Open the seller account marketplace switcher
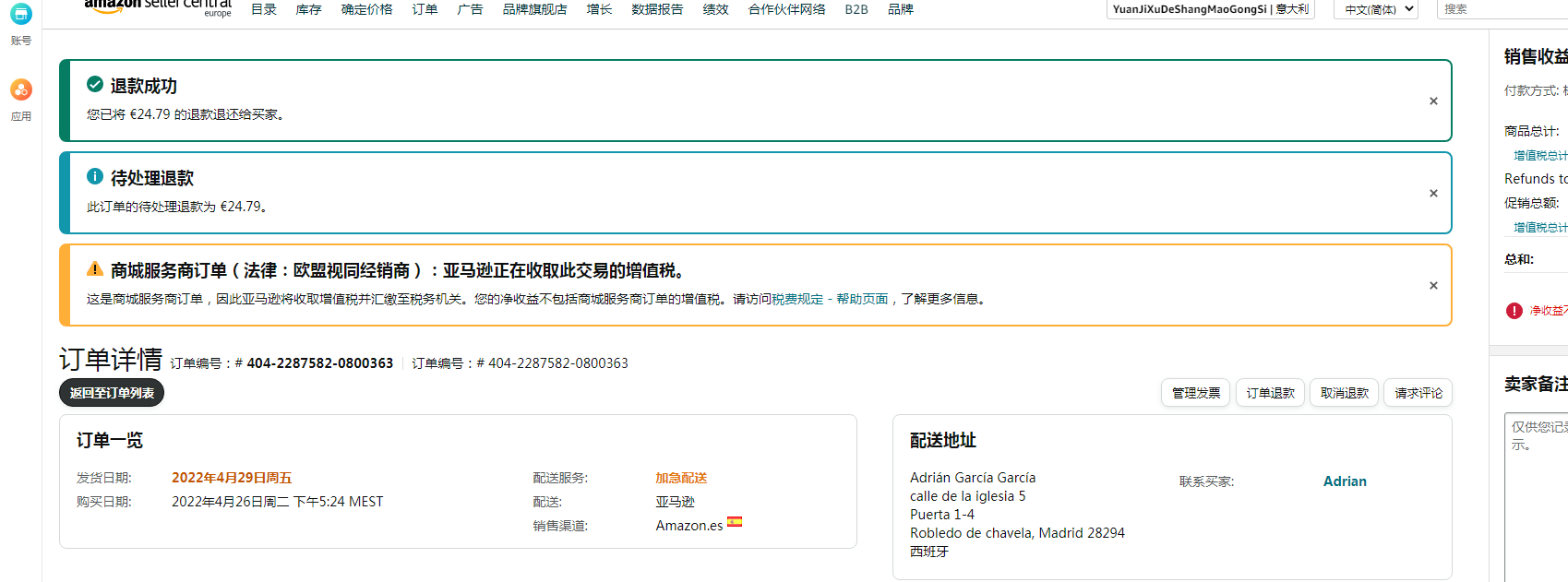The height and width of the screenshot is (582, 1568). [1210, 9]
